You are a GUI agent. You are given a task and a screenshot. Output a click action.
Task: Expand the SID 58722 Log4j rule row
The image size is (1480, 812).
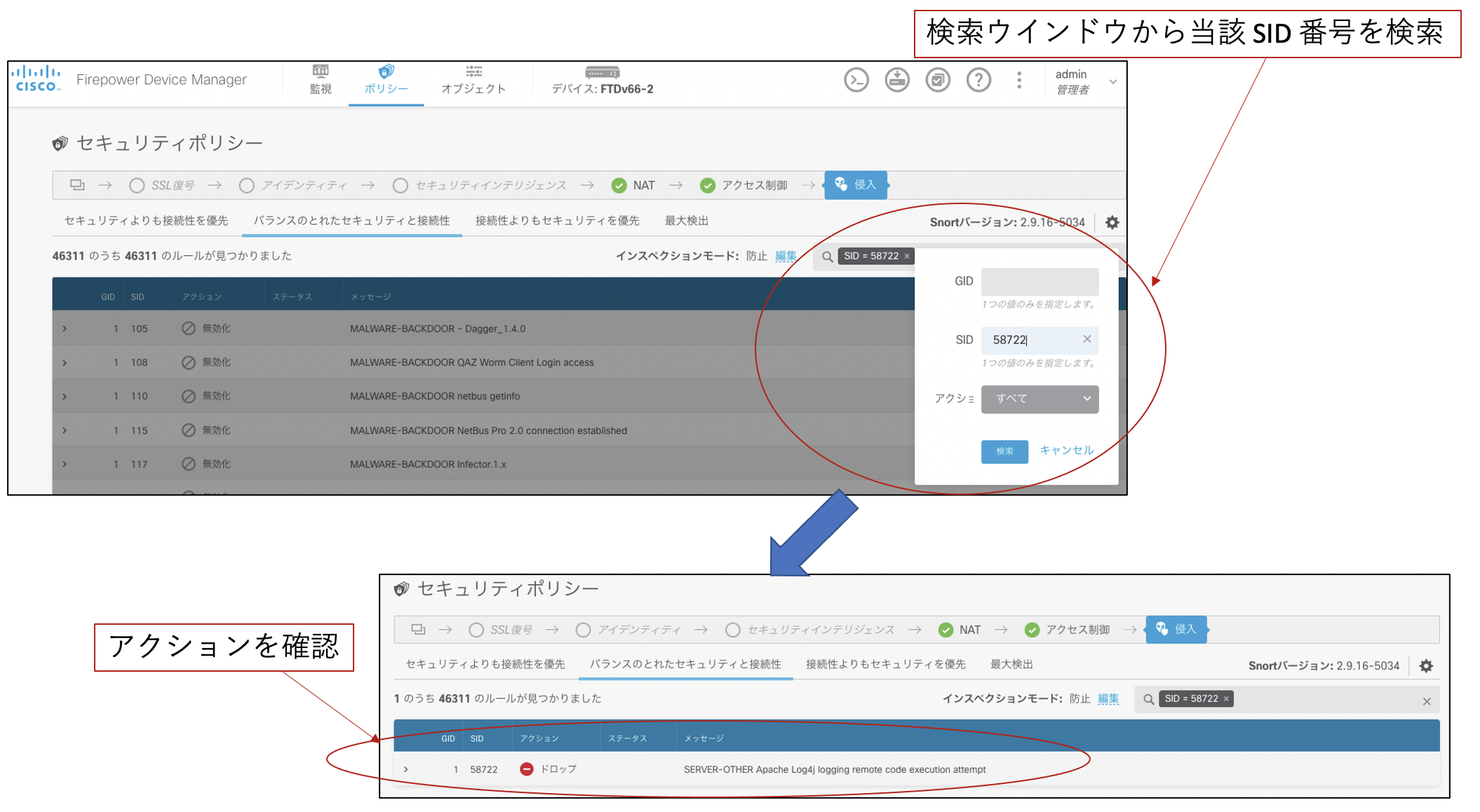(406, 769)
